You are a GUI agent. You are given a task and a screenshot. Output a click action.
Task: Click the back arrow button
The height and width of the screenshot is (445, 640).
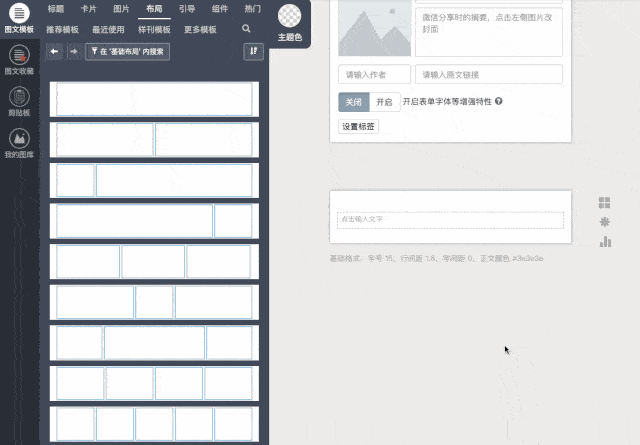54,51
